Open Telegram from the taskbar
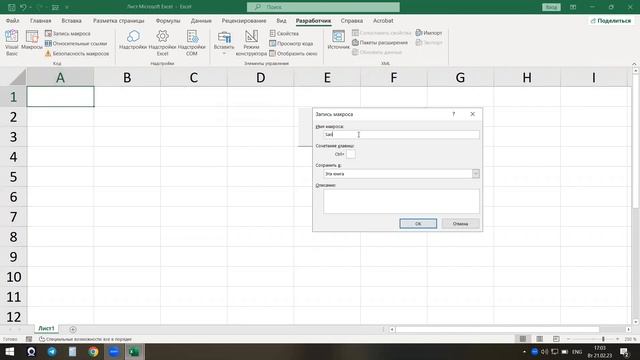The width and height of the screenshot is (640, 360). point(52,351)
